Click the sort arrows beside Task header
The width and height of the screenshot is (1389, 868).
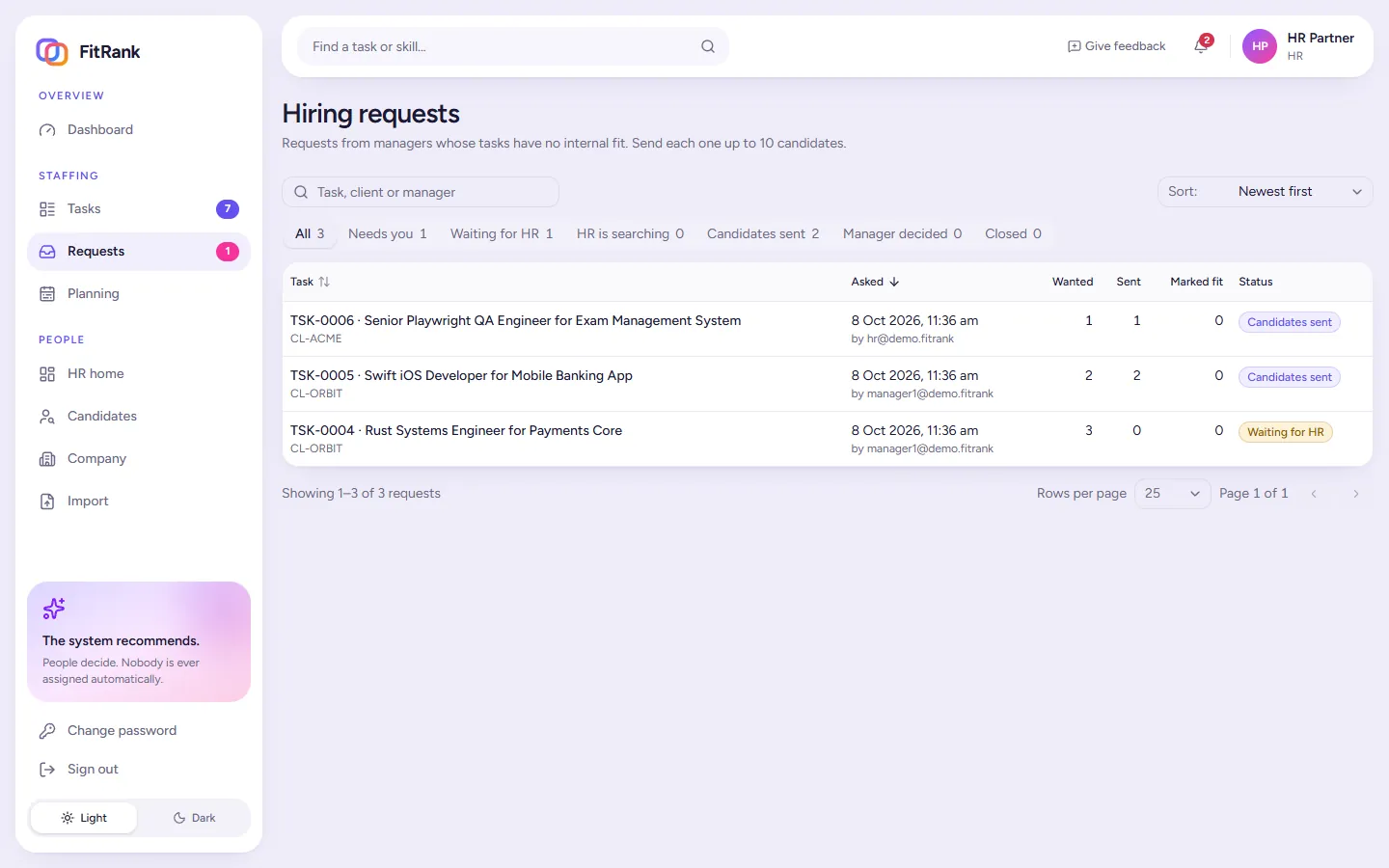pyautogui.click(x=324, y=282)
